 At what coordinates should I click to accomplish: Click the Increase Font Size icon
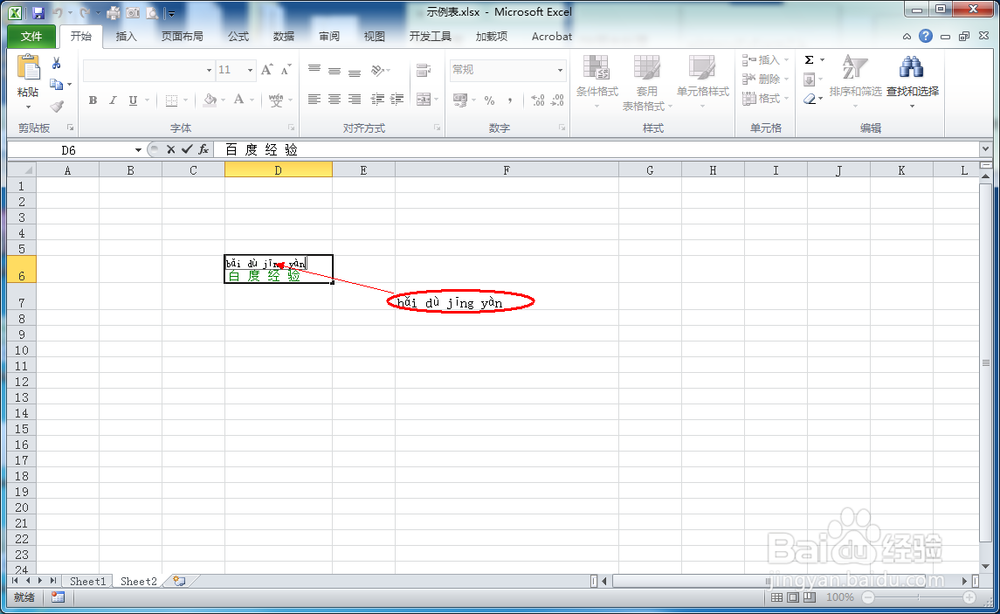(267, 69)
